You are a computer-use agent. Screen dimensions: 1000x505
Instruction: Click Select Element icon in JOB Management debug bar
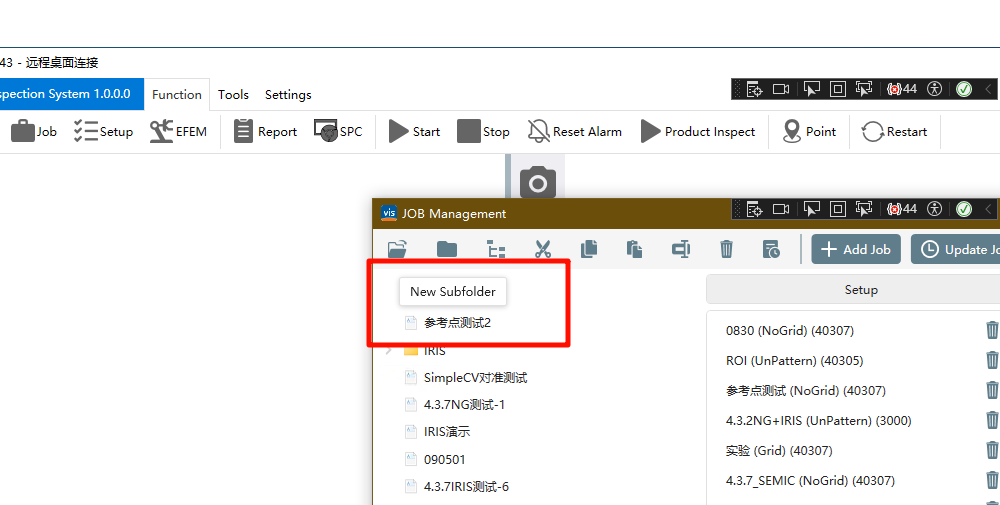point(811,209)
